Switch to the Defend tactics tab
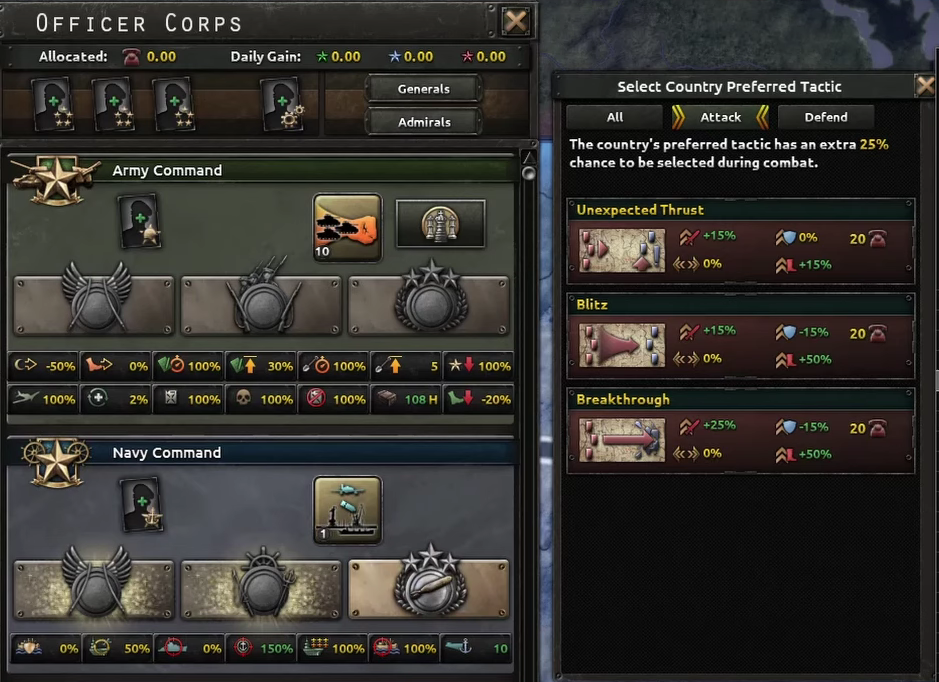This screenshot has height=682, width=939. point(825,117)
